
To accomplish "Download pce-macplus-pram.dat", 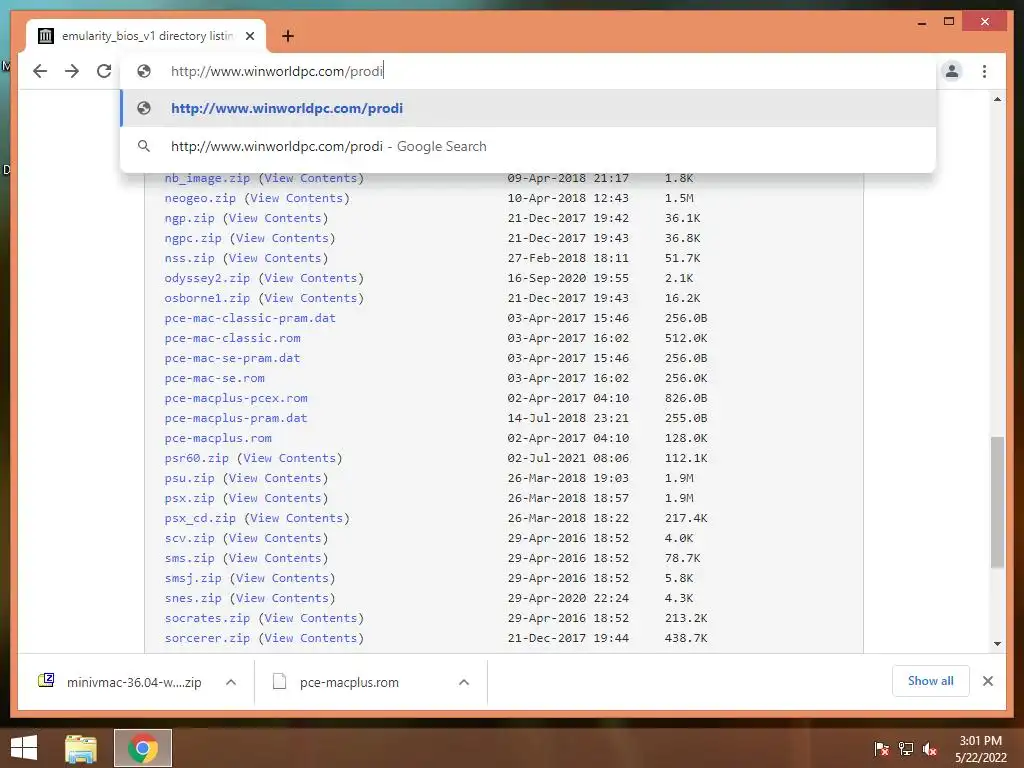I will (236, 418).
